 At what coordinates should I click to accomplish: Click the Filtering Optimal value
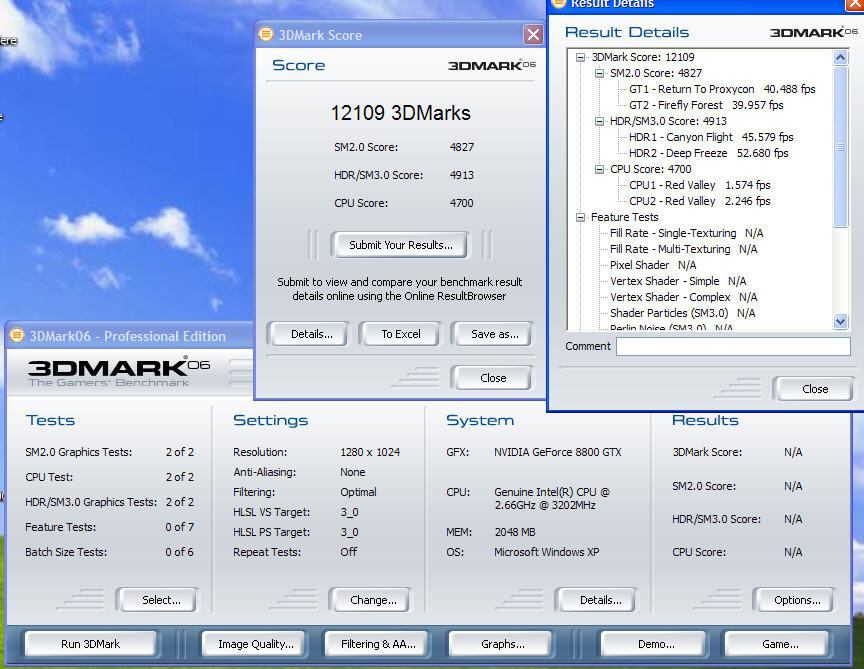358,492
